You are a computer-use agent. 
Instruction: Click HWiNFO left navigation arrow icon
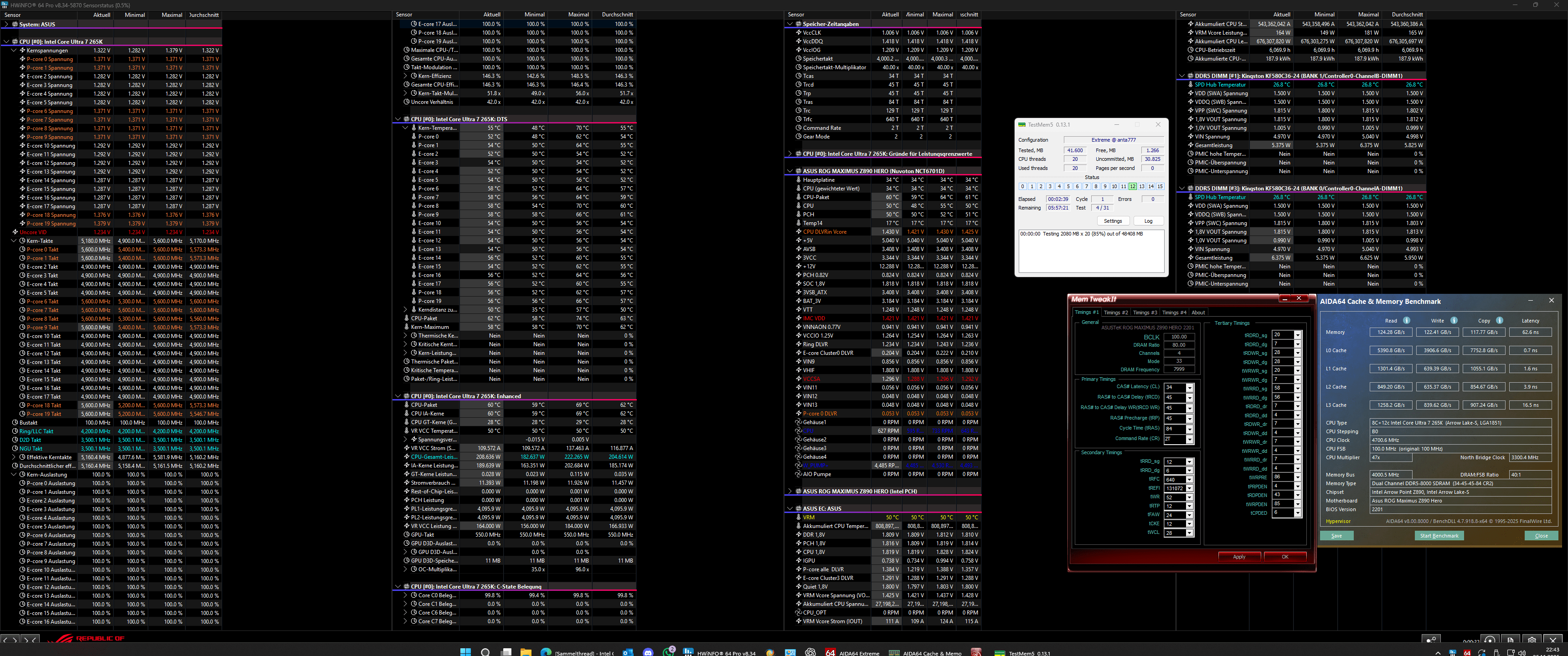5,640
